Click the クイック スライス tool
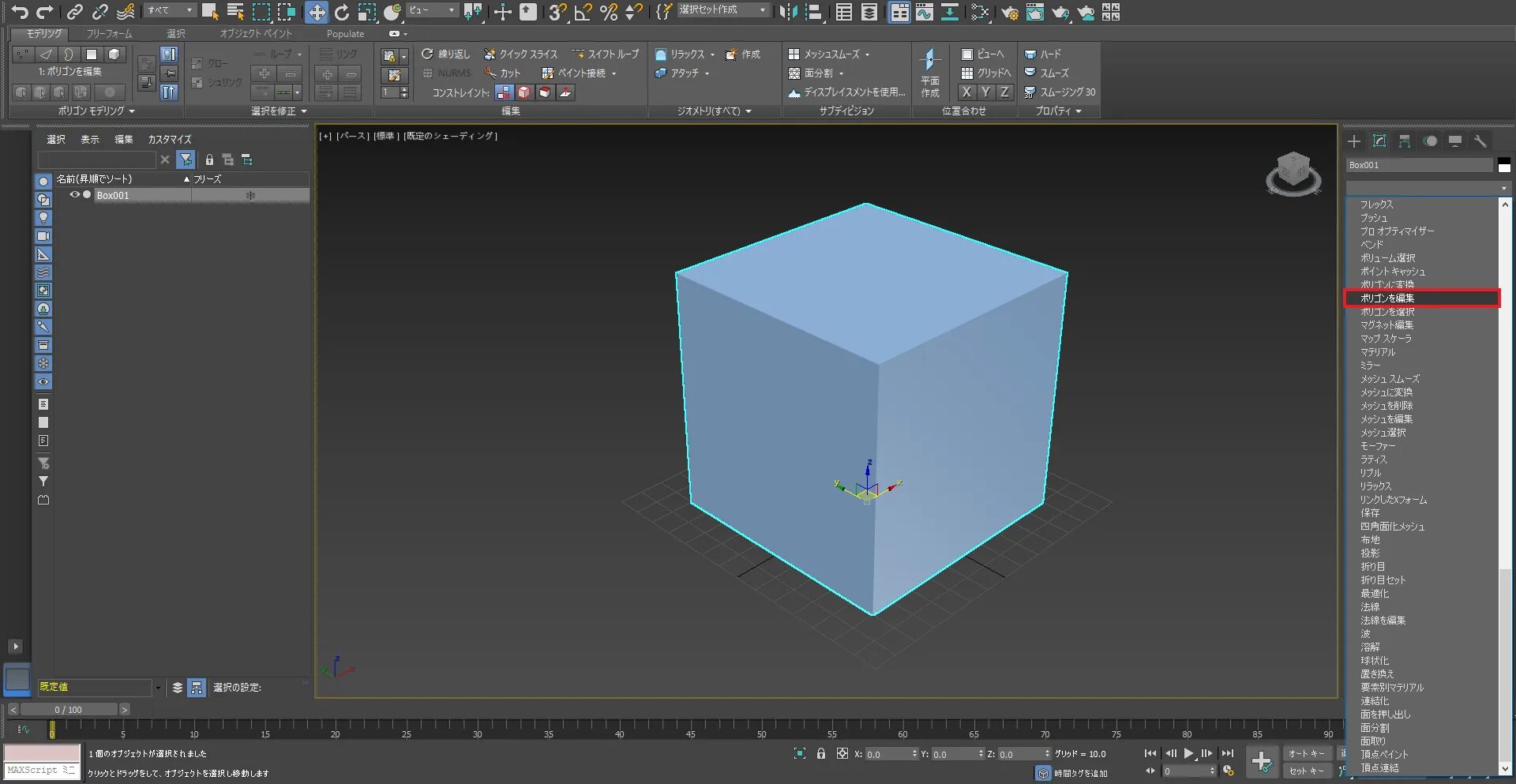Viewport: 1516px width, 784px height. pos(520,54)
